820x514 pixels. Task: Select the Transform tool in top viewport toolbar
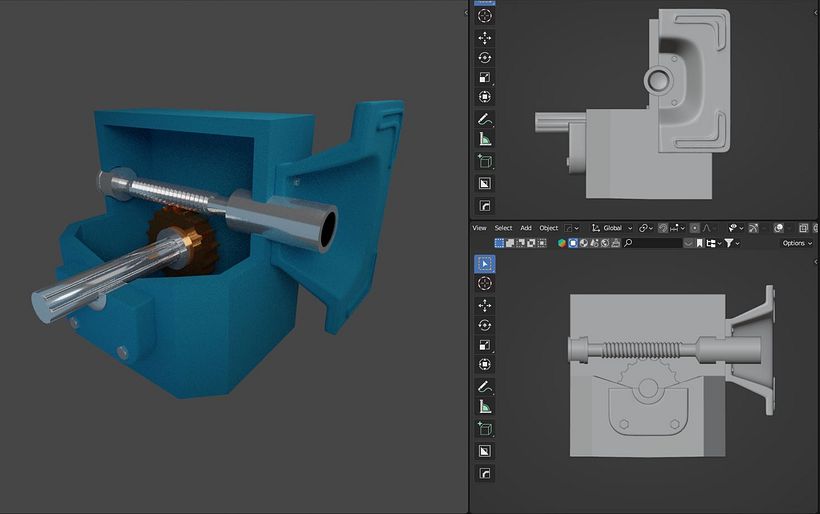485,97
